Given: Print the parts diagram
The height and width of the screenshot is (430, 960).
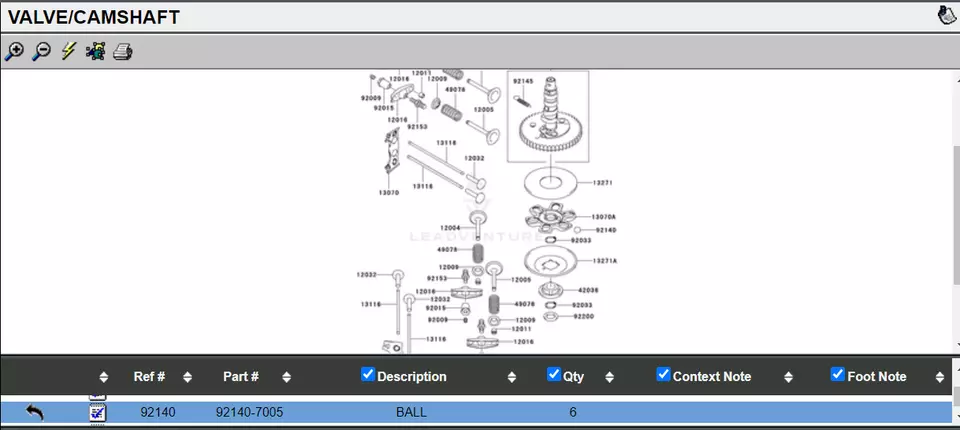Looking at the screenshot, I should pos(122,51).
